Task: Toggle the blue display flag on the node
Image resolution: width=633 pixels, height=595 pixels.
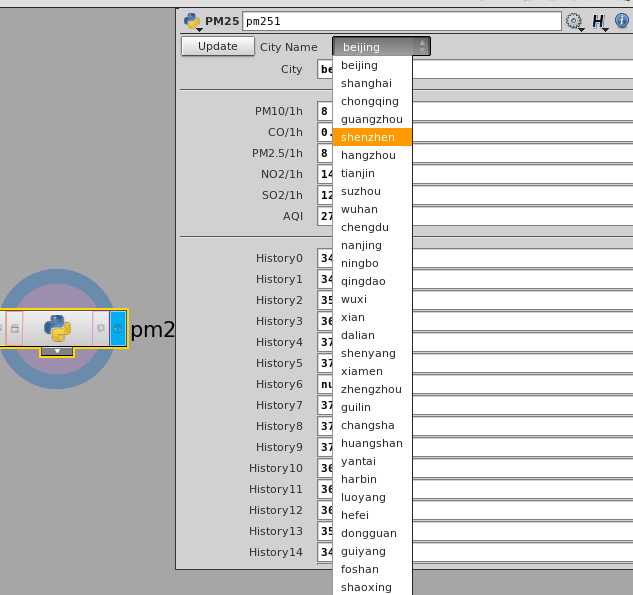Action: (x=118, y=328)
